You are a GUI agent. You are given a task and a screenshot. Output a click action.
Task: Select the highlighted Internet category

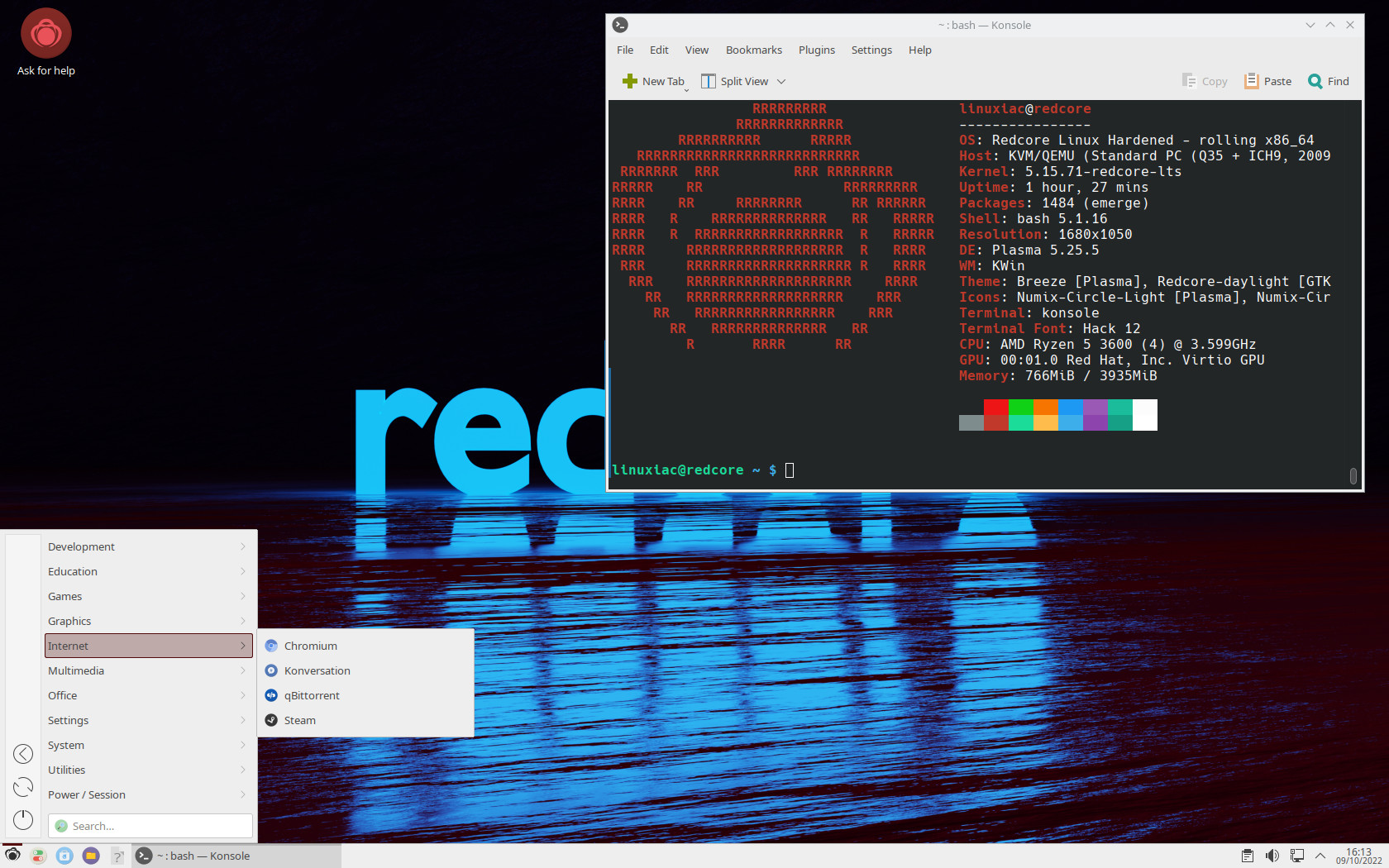pyautogui.click(x=148, y=646)
